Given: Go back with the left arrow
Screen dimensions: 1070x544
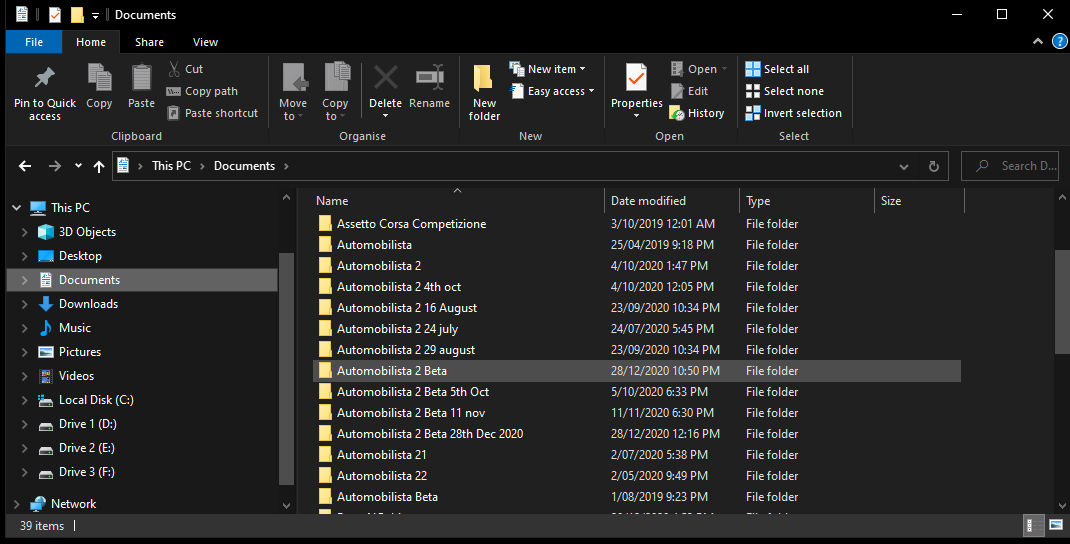Looking at the screenshot, I should click(25, 166).
